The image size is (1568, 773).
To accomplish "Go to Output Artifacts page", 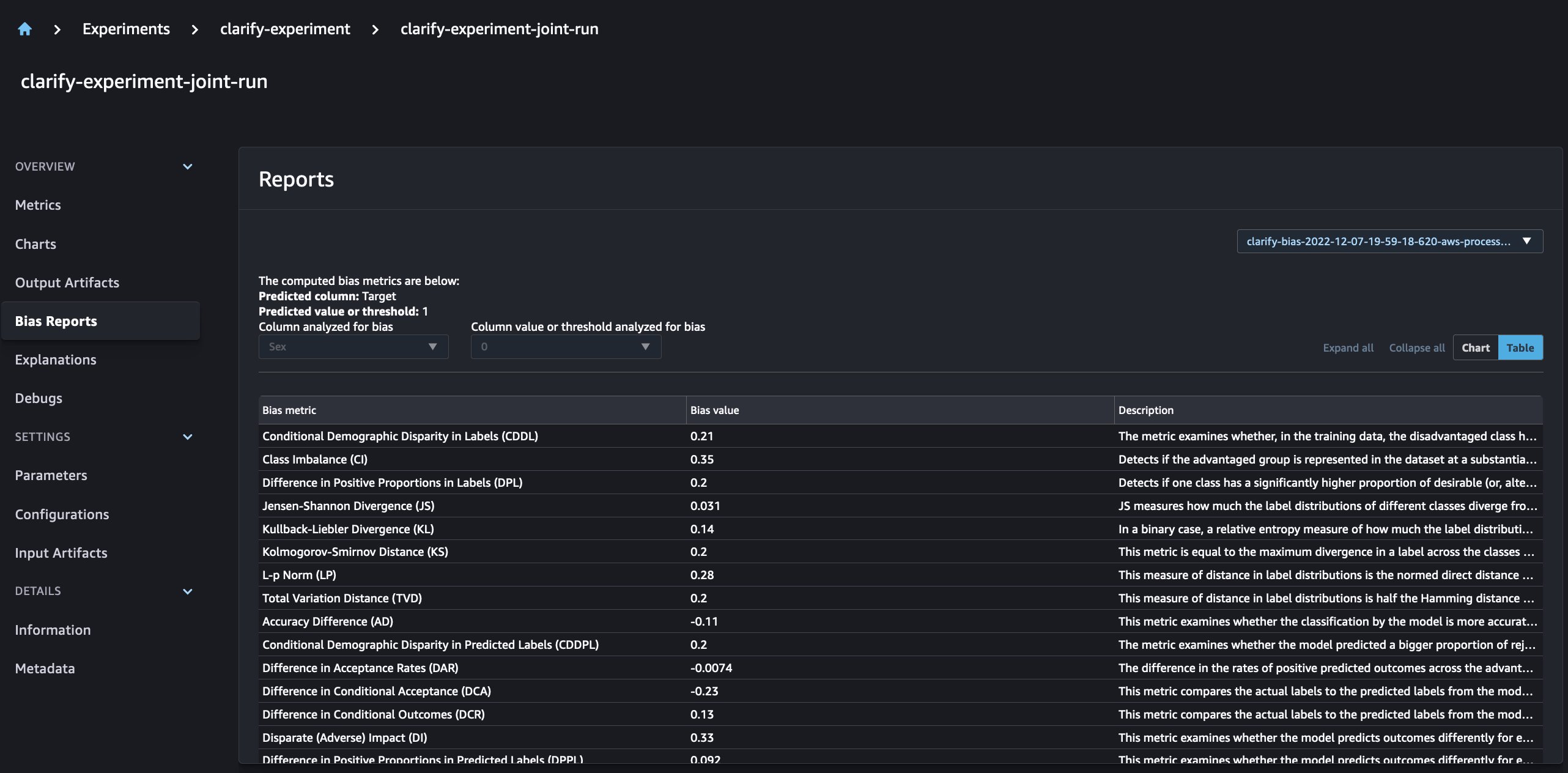I will pos(67,283).
